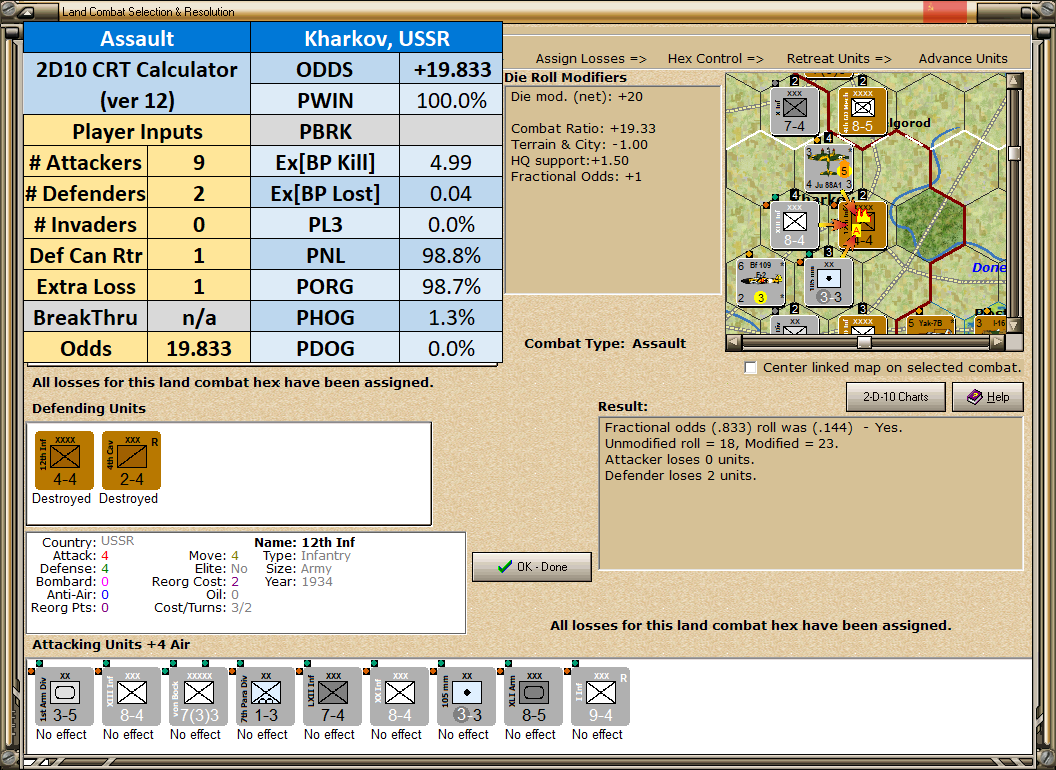
Task: Click the Def Can Rtr value 1
Action: (199, 255)
